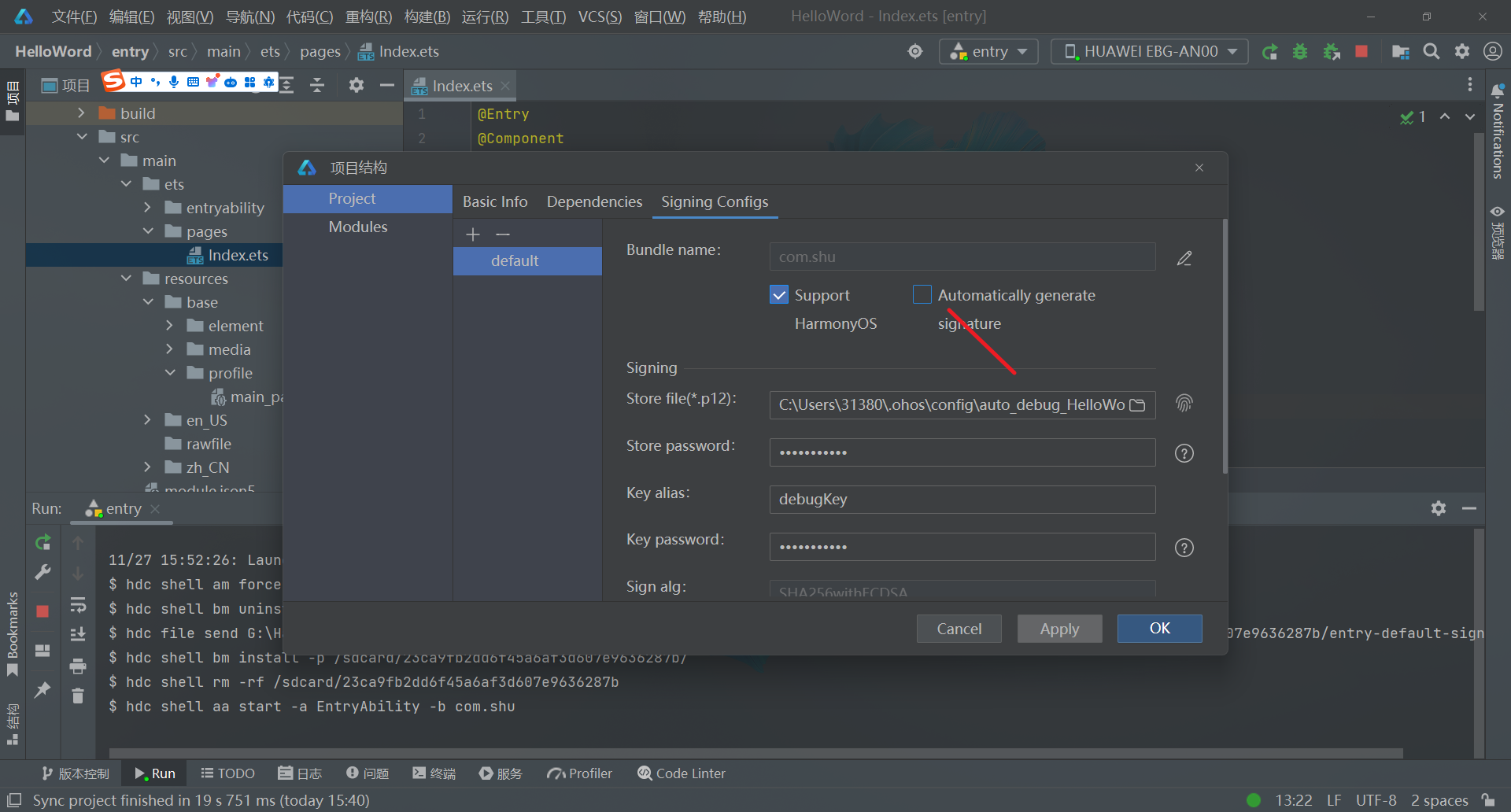
Task: Click the Attach debugger icon in toolbar
Action: pos(1332,52)
